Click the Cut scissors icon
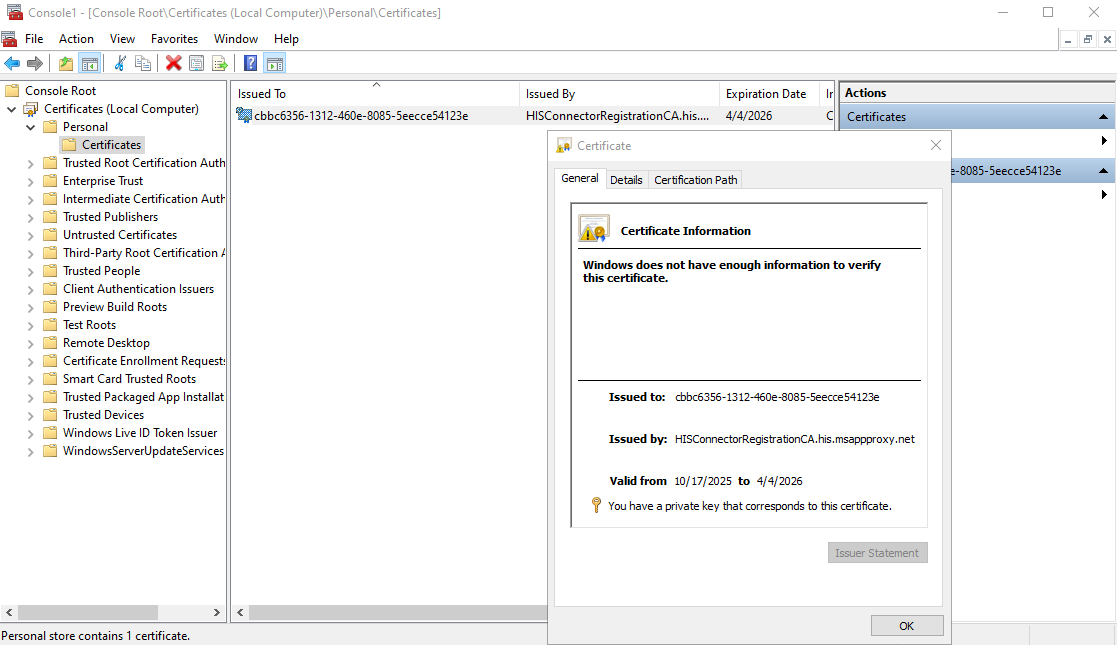 tap(120, 63)
